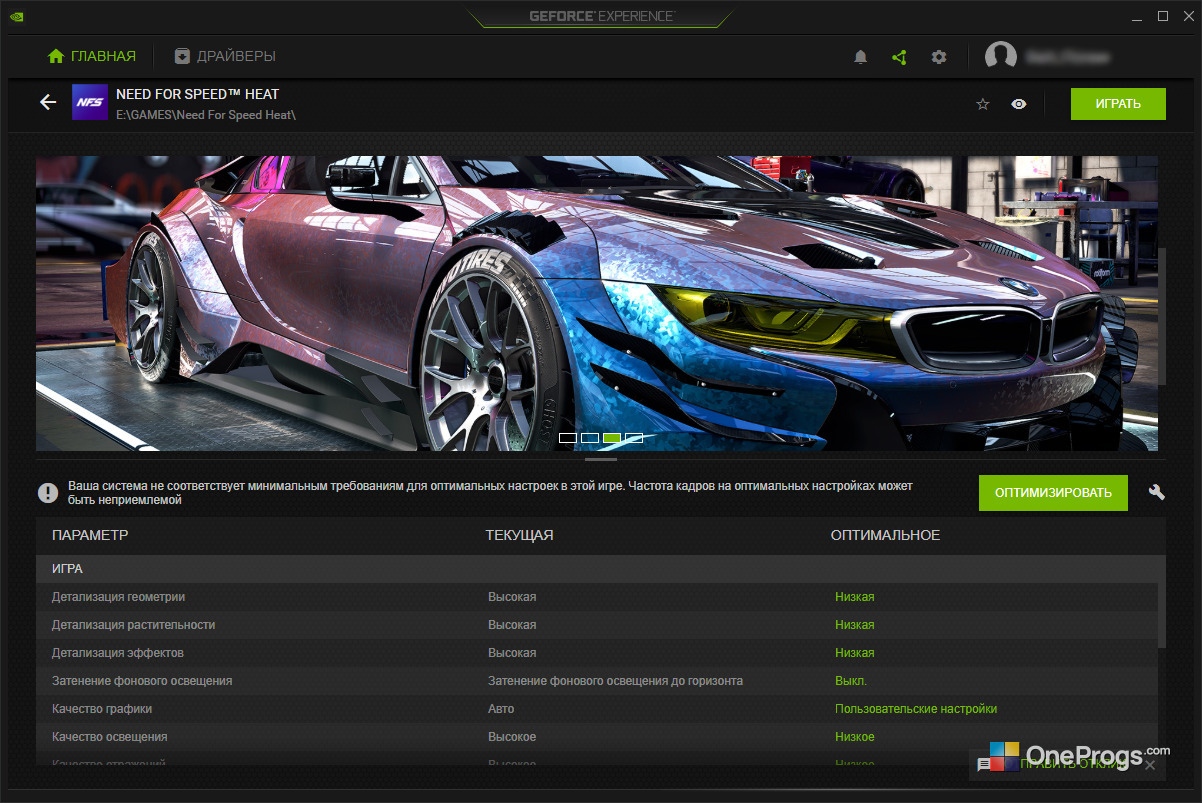Click the car screenshot image
The width and height of the screenshot is (1202, 803).
(597, 303)
